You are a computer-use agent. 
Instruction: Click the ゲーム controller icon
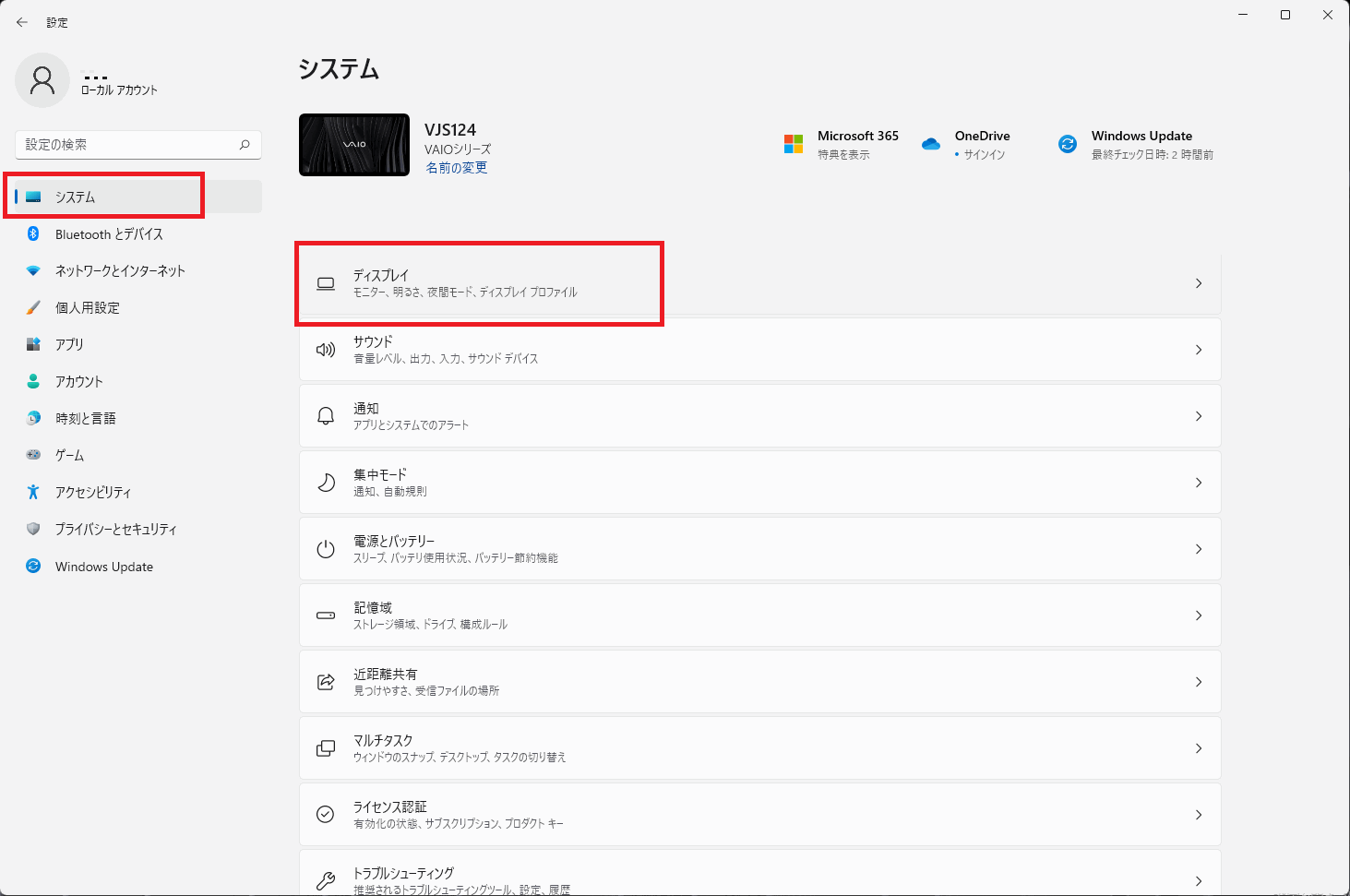tap(33, 455)
